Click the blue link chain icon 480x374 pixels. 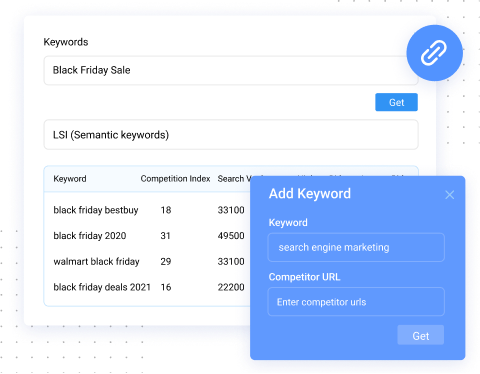pyautogui.click(x=434, y=53)
